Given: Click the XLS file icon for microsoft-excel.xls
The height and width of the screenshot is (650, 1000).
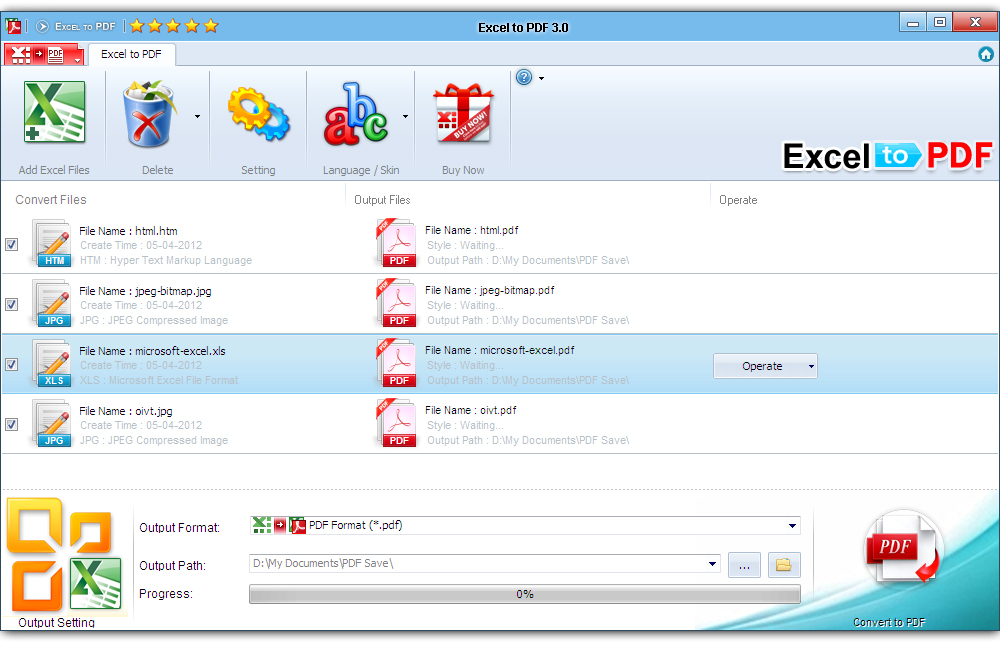Looking at the screenshot, I should click(x=52, y=363).
